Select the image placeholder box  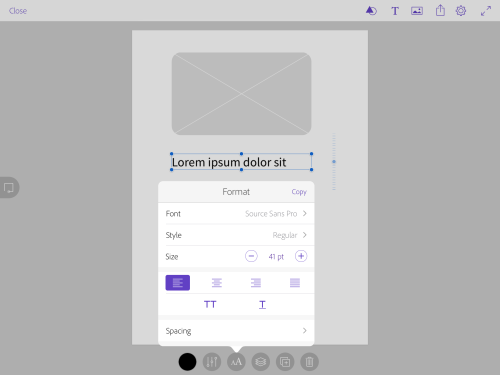point(241,94)
